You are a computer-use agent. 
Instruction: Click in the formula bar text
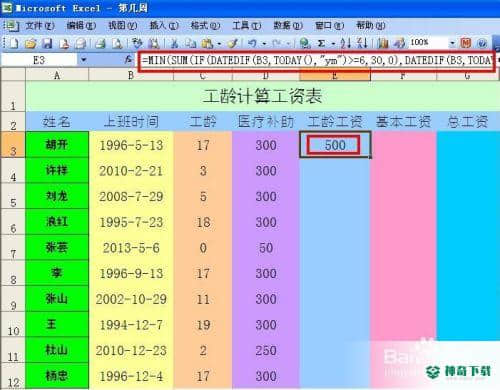point(317,60)
